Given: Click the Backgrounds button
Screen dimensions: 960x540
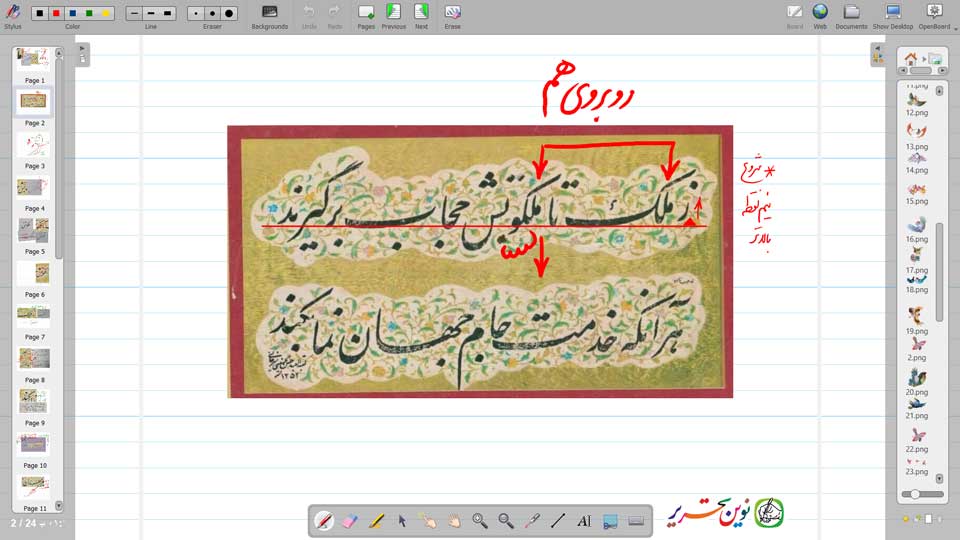Looking at the screenshot, I should pyautogui.click(x=269, y=13).
